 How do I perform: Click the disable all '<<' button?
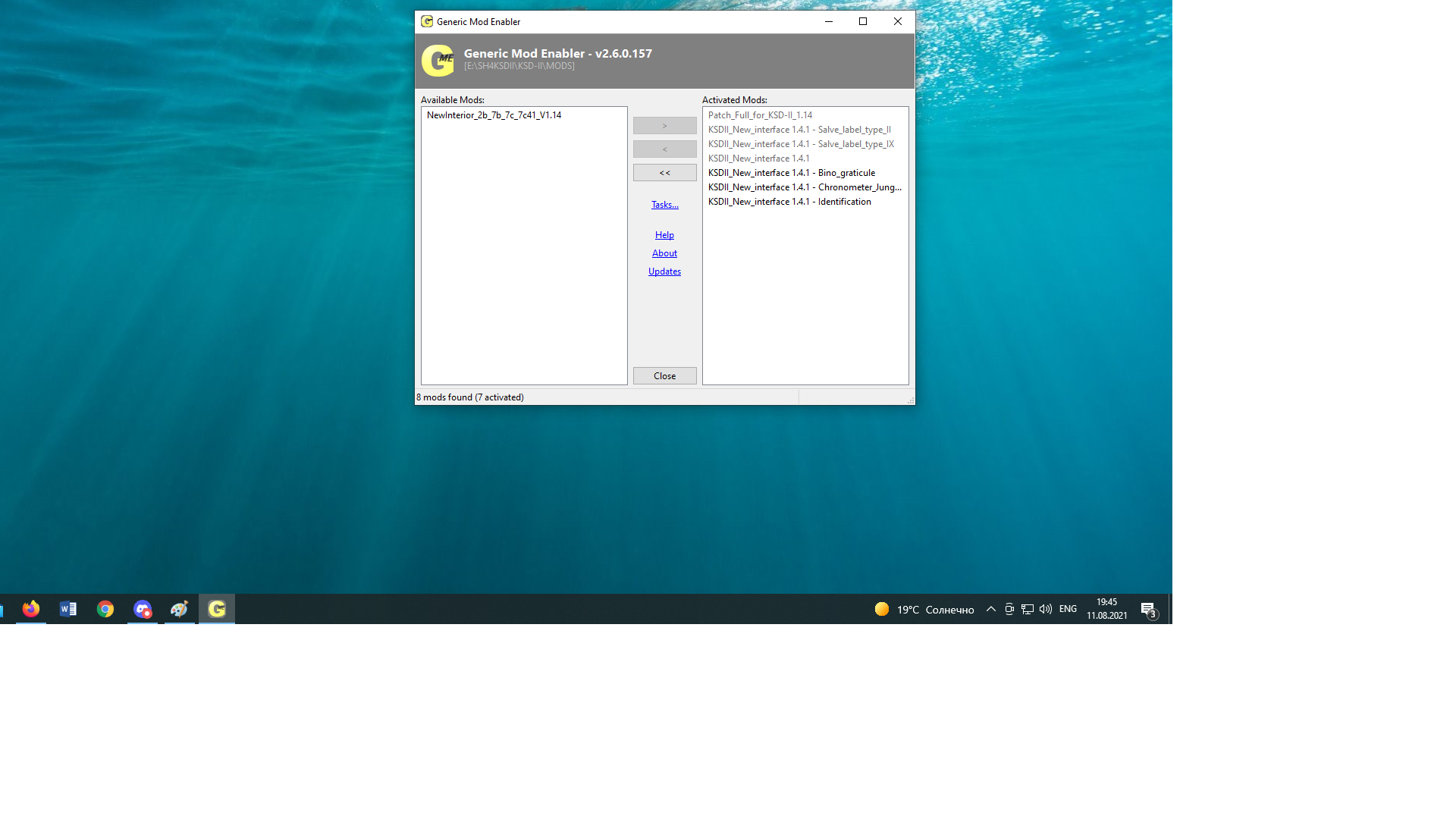coord(665,173)
